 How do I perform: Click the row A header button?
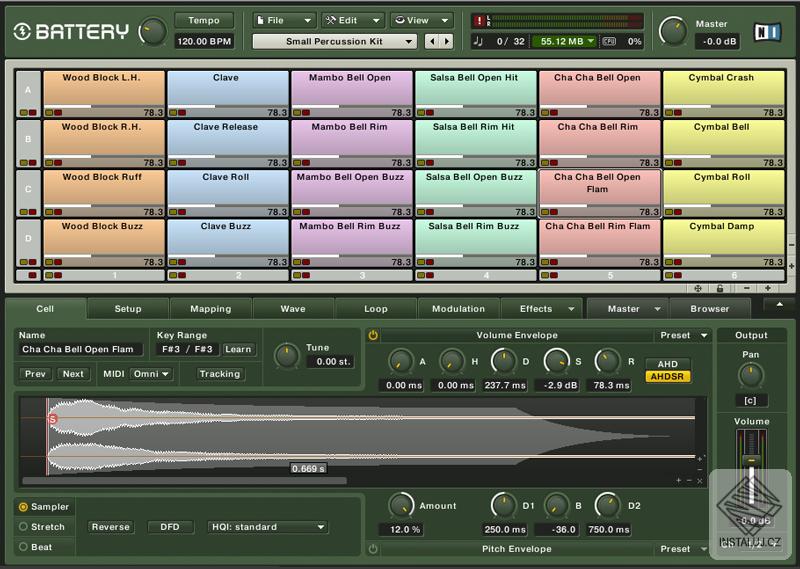tap(28, 94)
